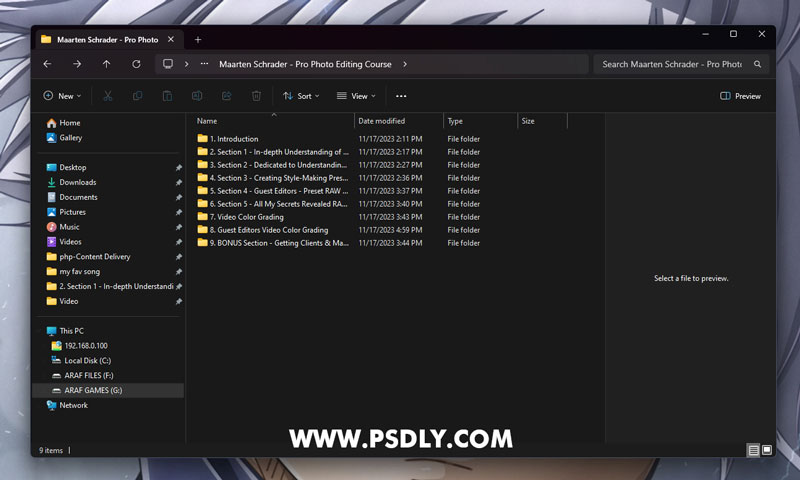
Task: Expand the This PC tree node
Action: point(39,331)
